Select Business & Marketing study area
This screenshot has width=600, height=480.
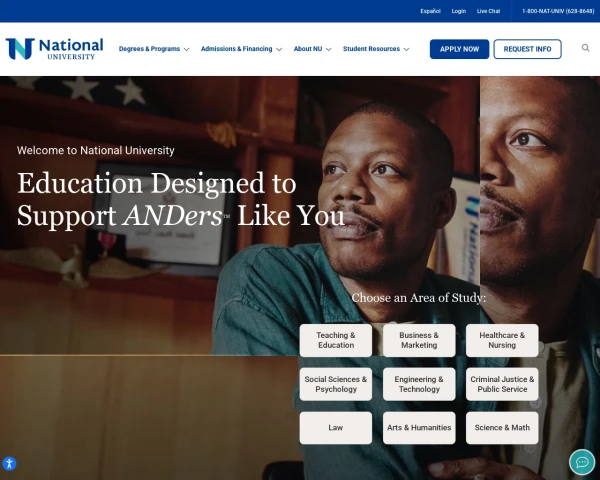coord(419,340)
